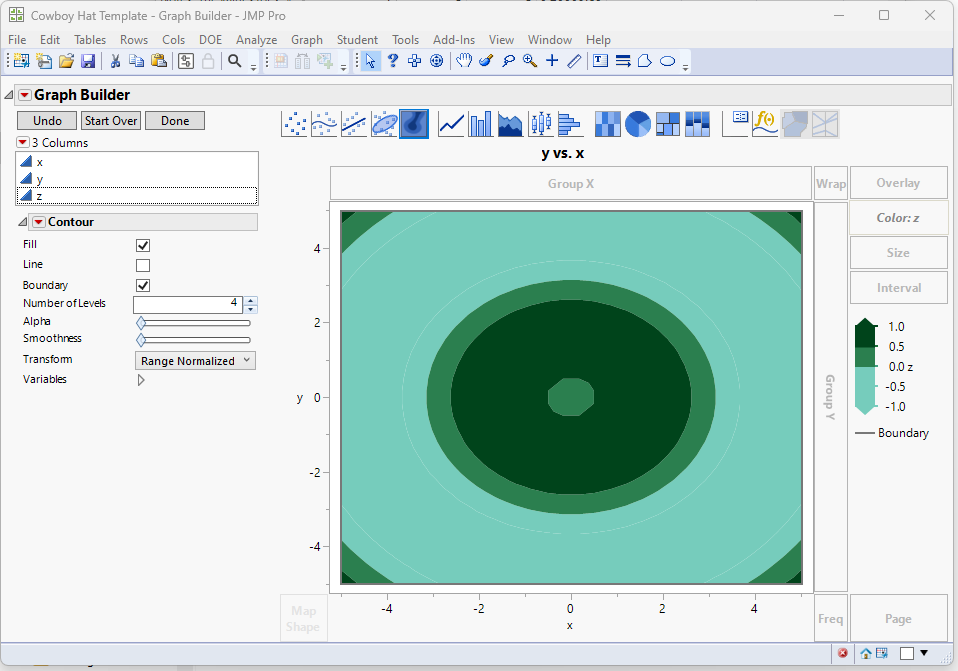Pick the Line chart element icon

click(x=451, y=124)
